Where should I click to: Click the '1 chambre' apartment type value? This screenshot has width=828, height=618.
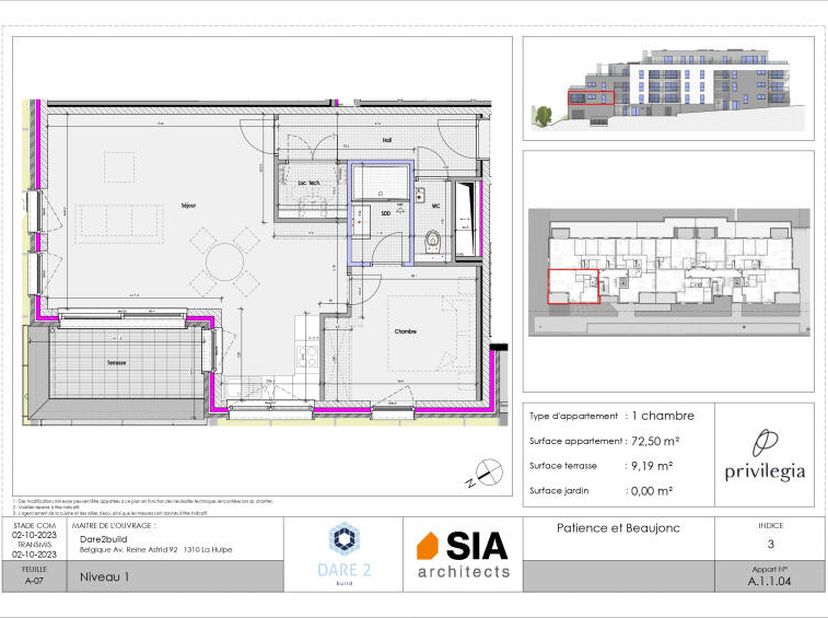[x=663, y=416]
